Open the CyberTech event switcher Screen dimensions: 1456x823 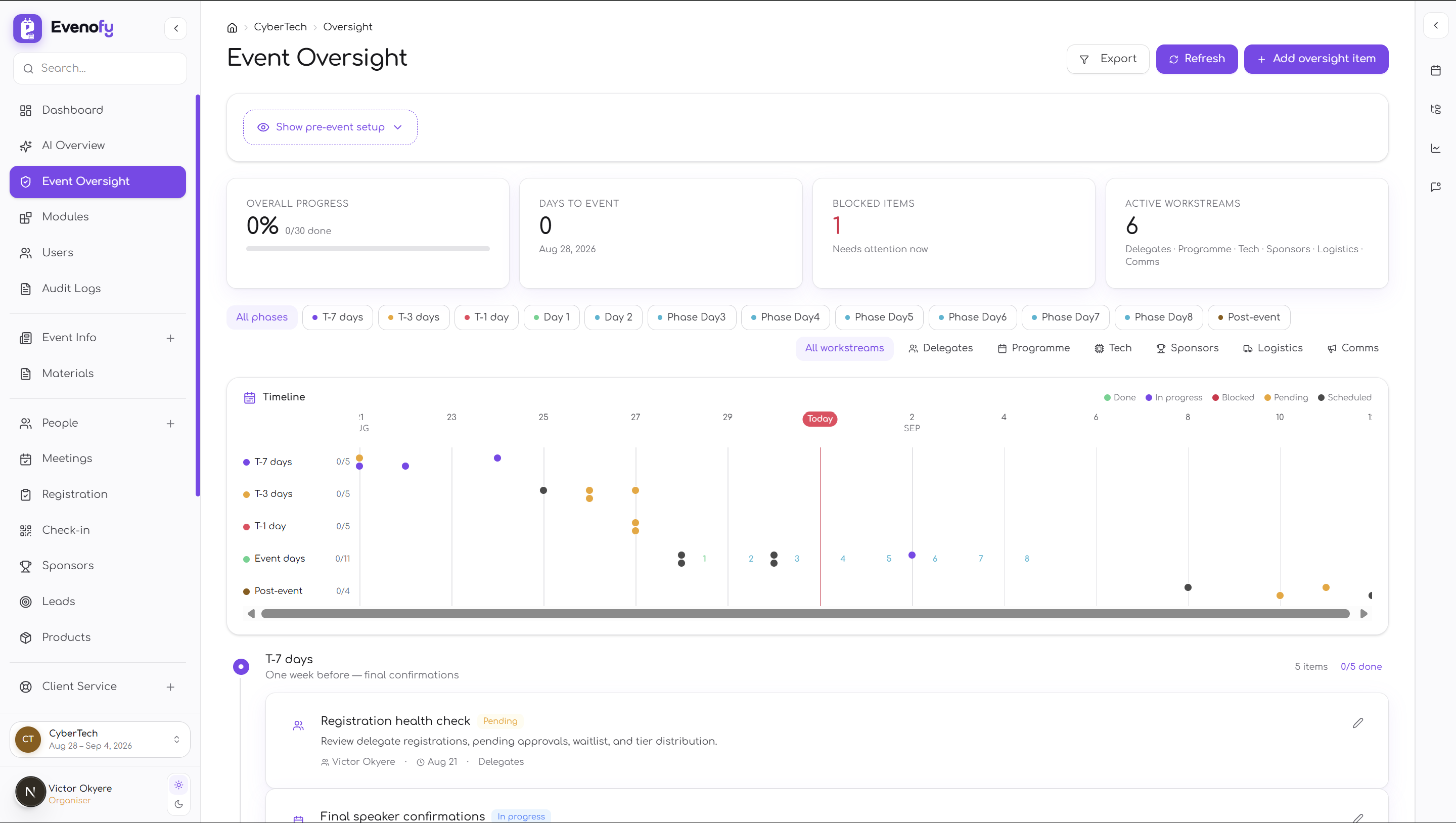[x=100, y=740]
